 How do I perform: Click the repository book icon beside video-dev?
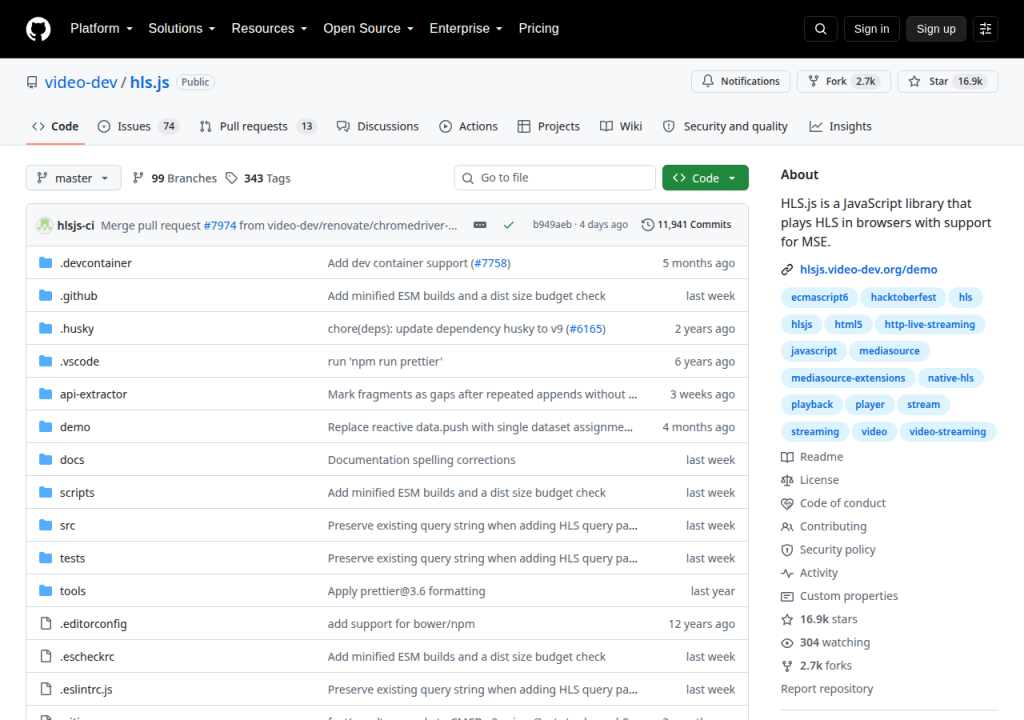click(32, 82)
